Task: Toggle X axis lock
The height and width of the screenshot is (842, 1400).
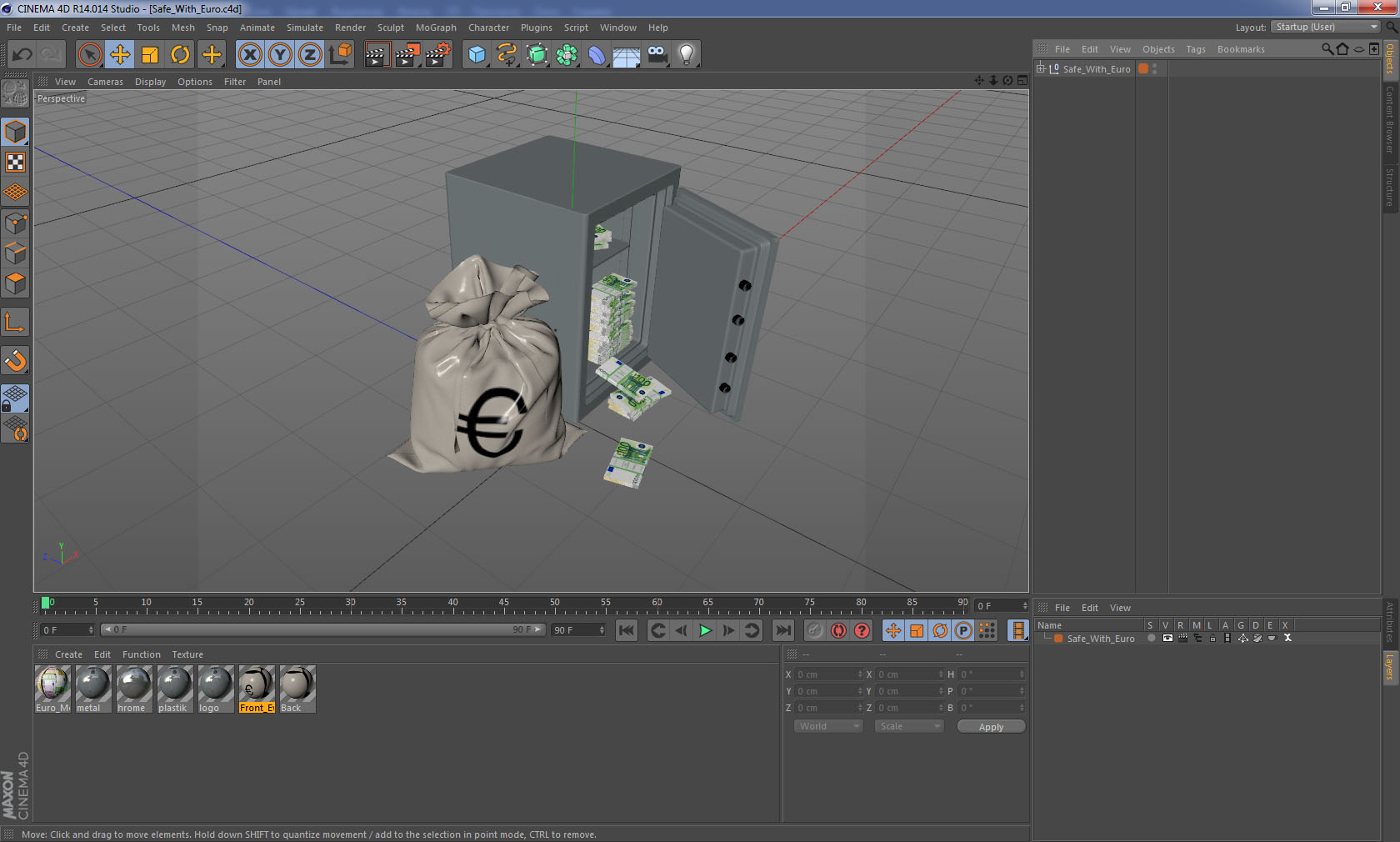Action: pyautogui.click(x=249, y=55)
